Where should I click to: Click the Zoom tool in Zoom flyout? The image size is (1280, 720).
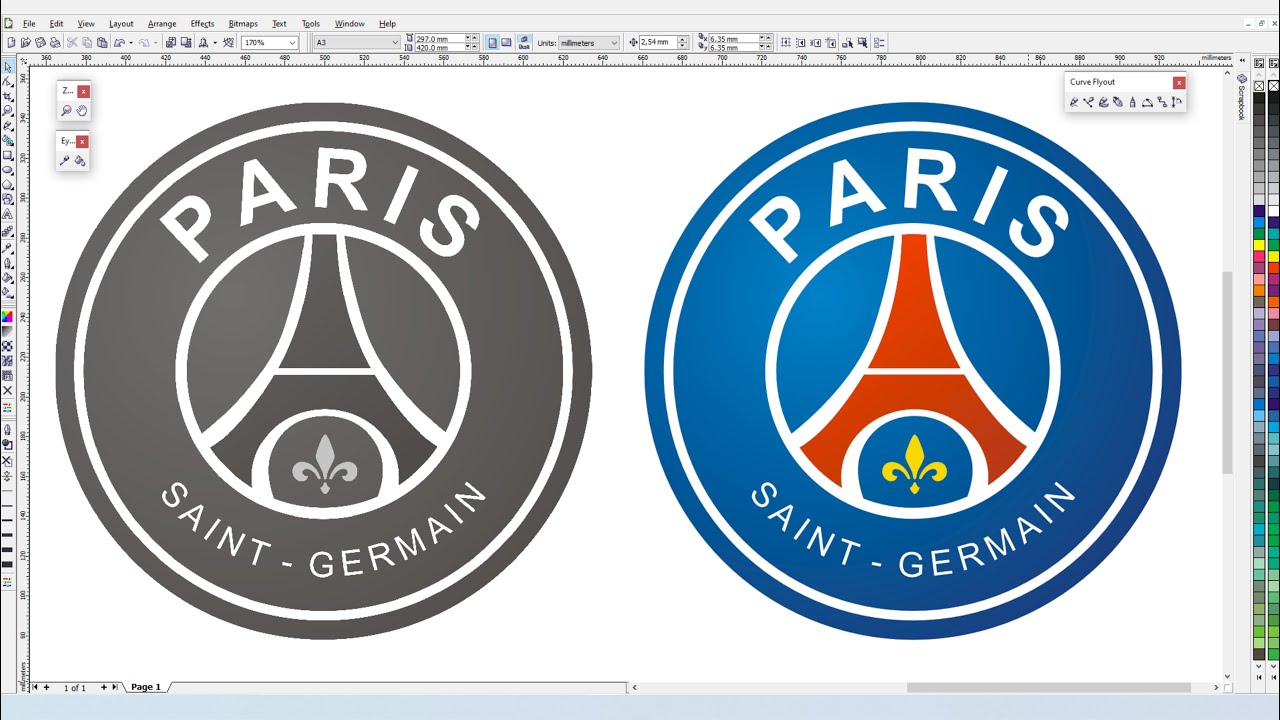coord(66,111)
